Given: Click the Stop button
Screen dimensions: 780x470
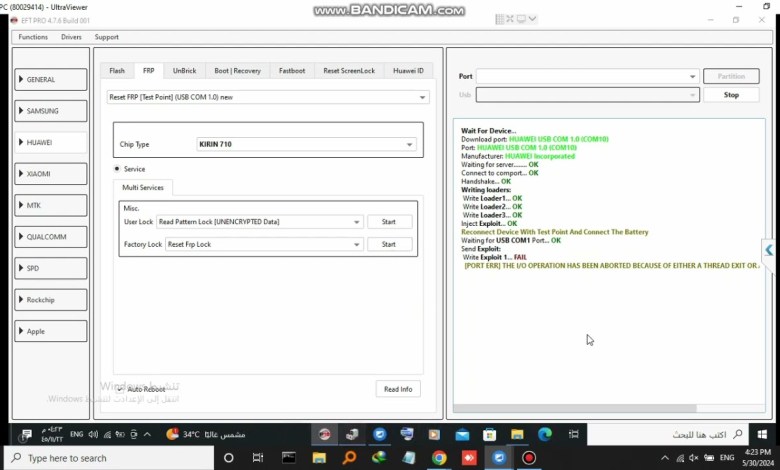Looking at the screenshot, I should pos(731,95).
